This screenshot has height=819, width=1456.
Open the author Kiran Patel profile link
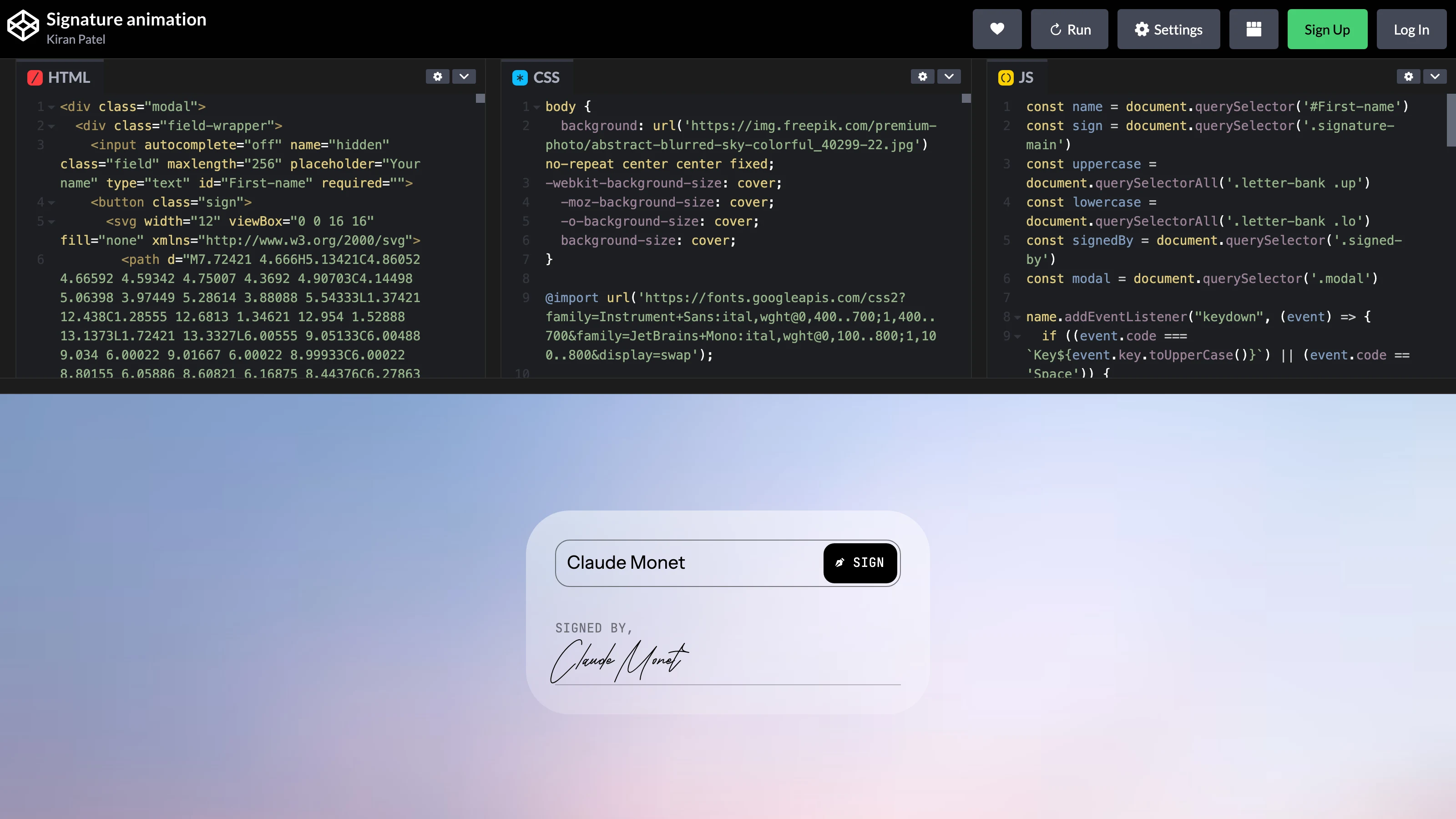76,40
